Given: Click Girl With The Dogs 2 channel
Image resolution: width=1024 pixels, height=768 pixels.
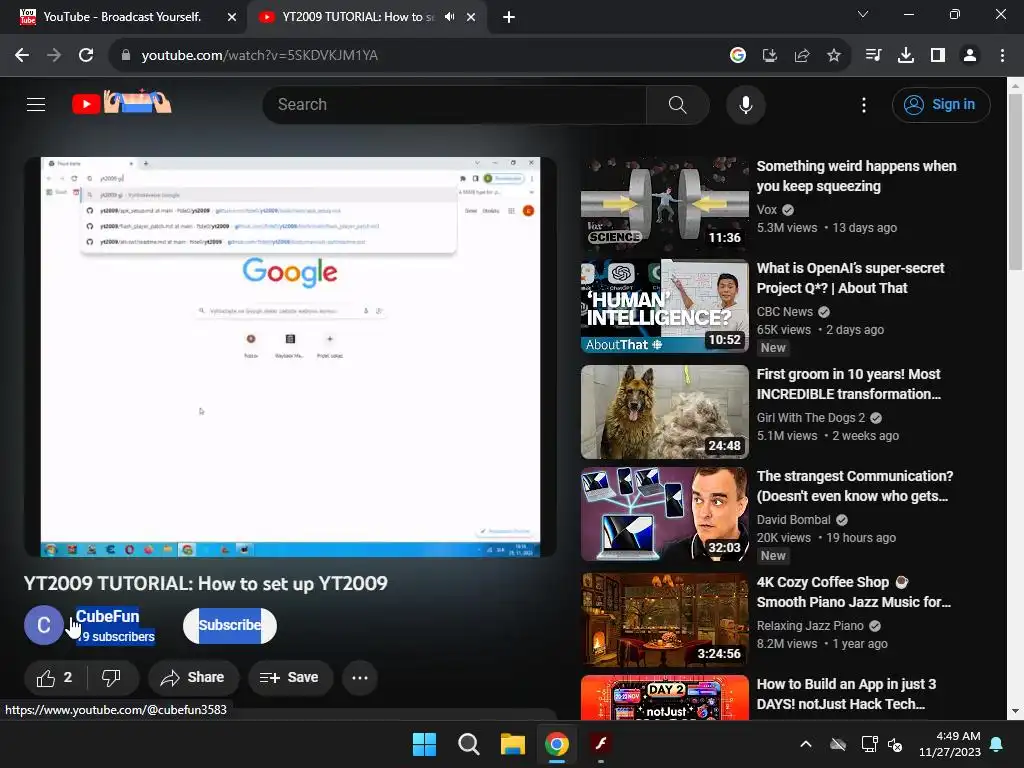Looking at the screenshot, I should (810, 418).
